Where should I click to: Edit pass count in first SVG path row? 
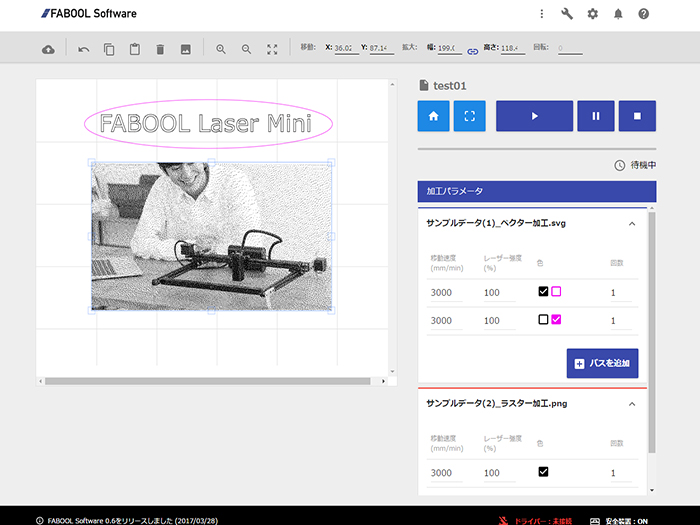click(x=621, y=293)
